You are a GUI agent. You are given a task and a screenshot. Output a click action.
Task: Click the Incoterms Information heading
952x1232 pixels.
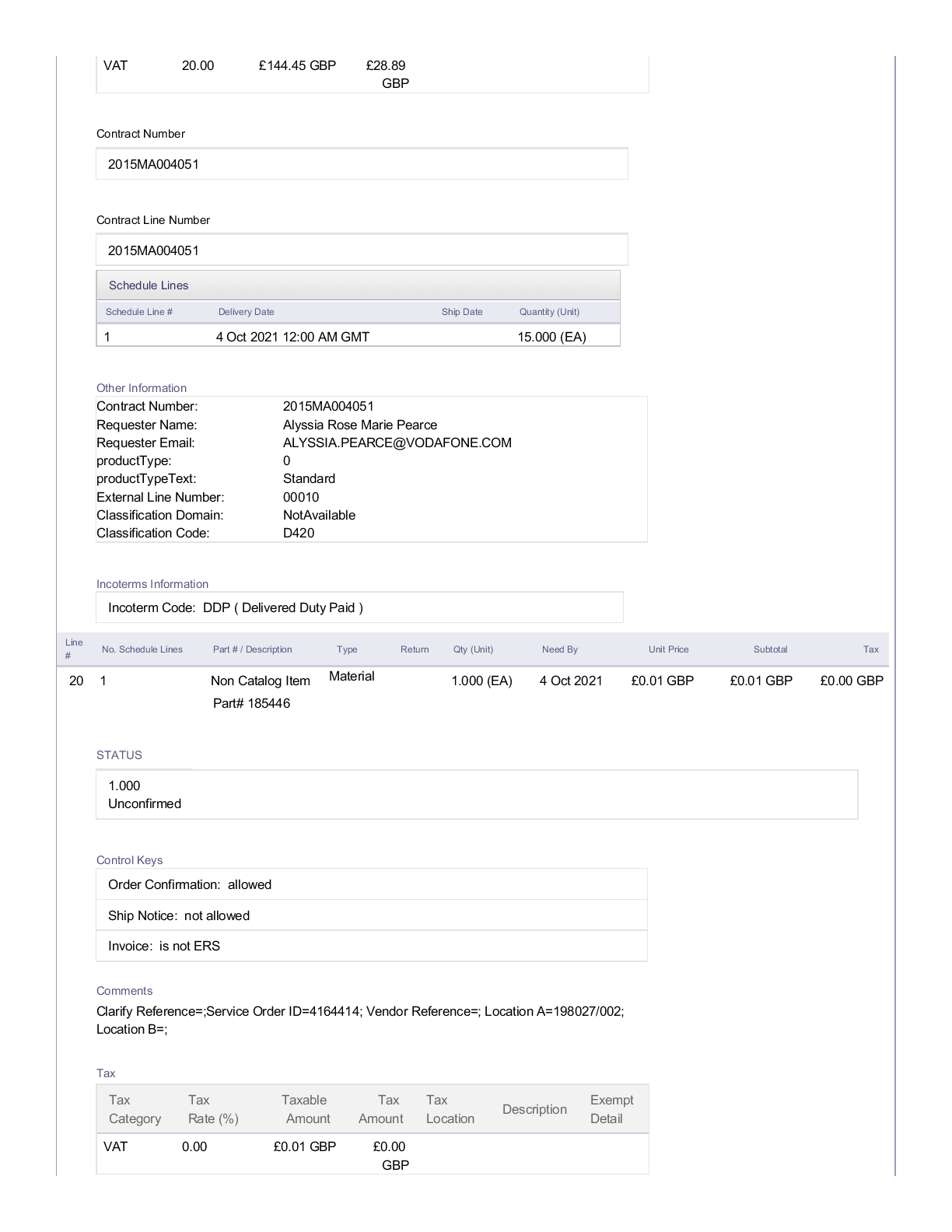pyautogui.click(x=152, y=584)
